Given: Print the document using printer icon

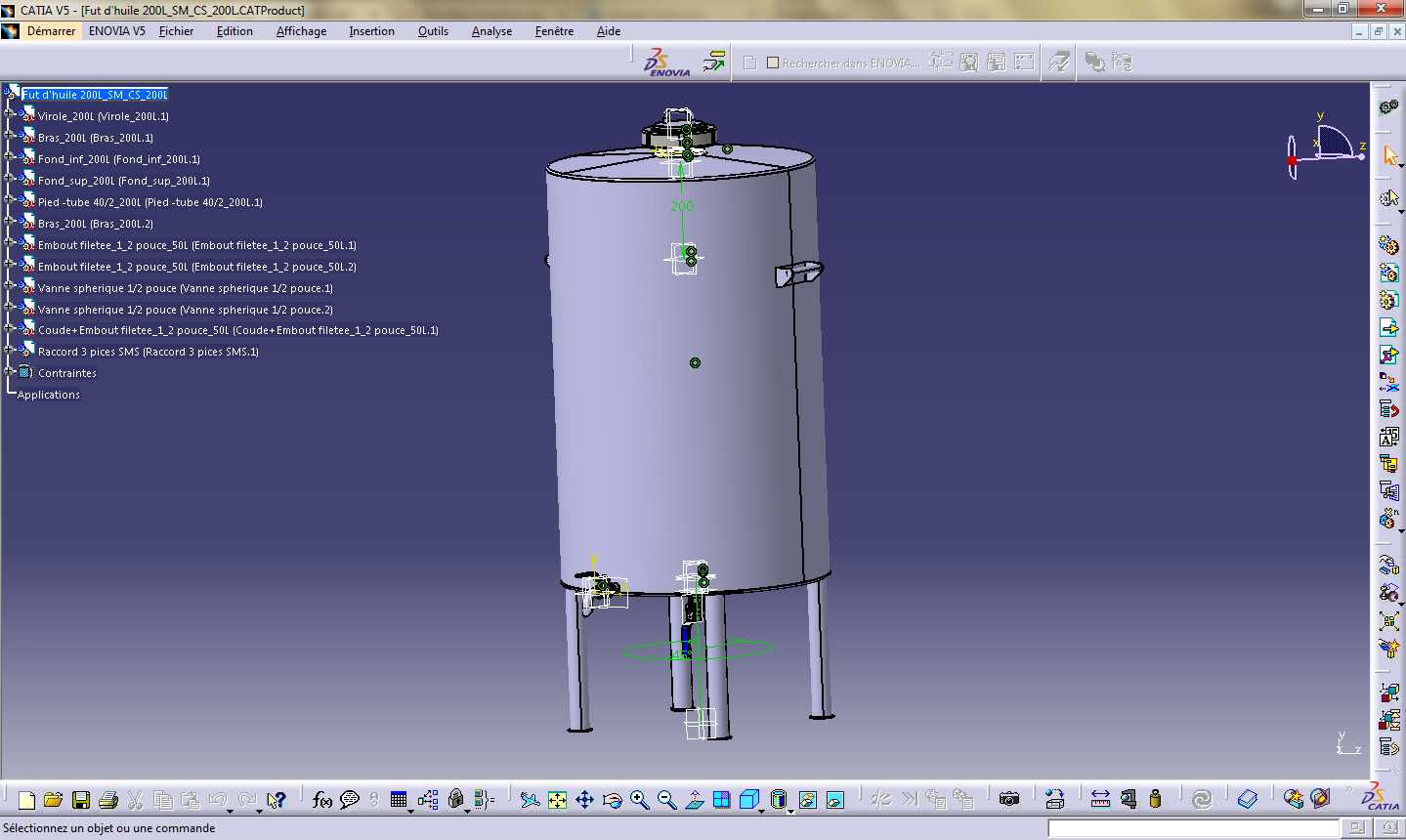Looking at the screenshot, I should click(108, 800).
